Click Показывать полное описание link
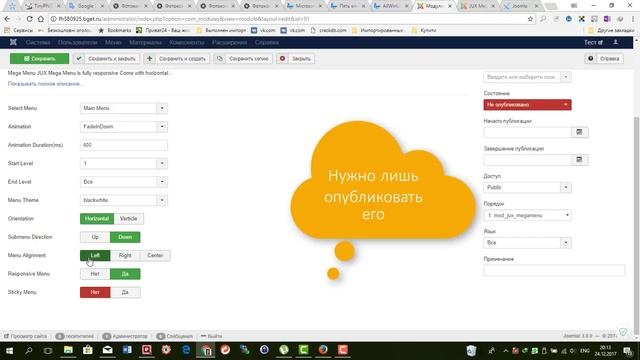640x360 pixels. click(44, 84)
